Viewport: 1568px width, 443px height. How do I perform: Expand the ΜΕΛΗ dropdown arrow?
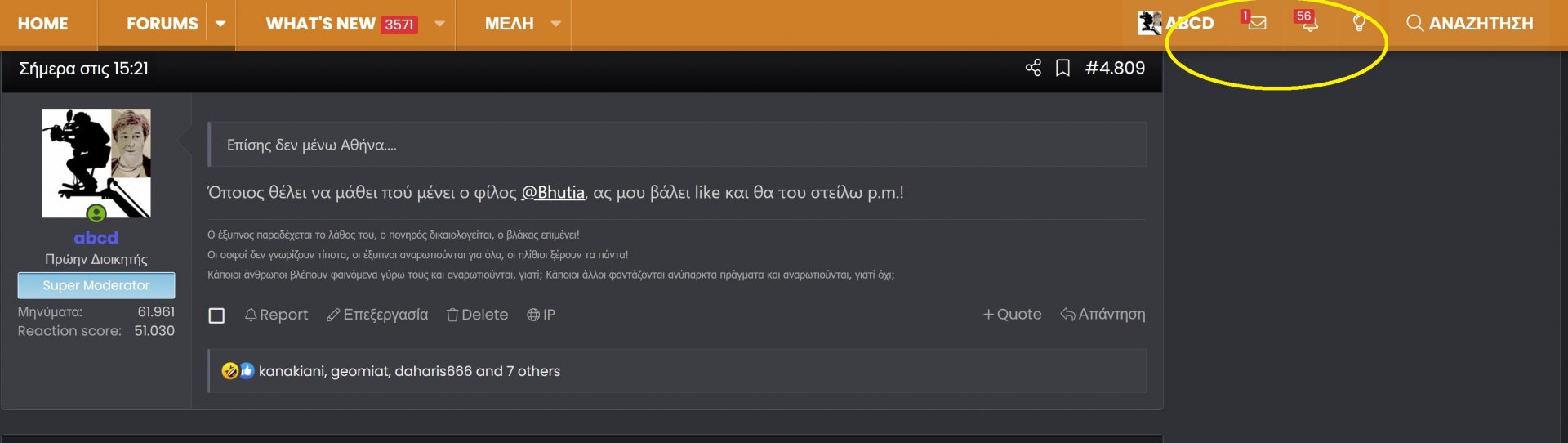tap(556, 24)
